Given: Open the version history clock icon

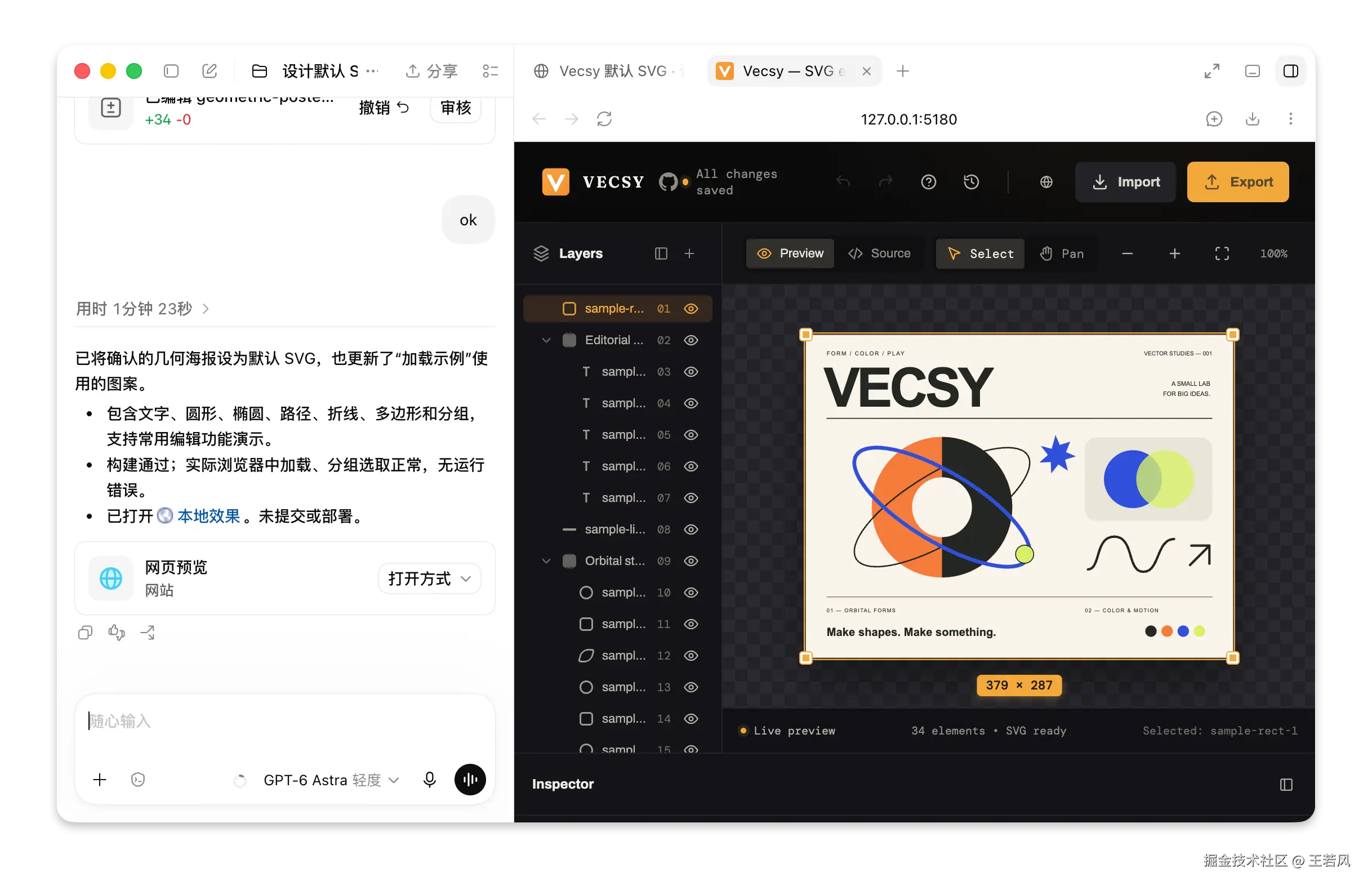Looking at the screenshot, I should pos(972,182).
